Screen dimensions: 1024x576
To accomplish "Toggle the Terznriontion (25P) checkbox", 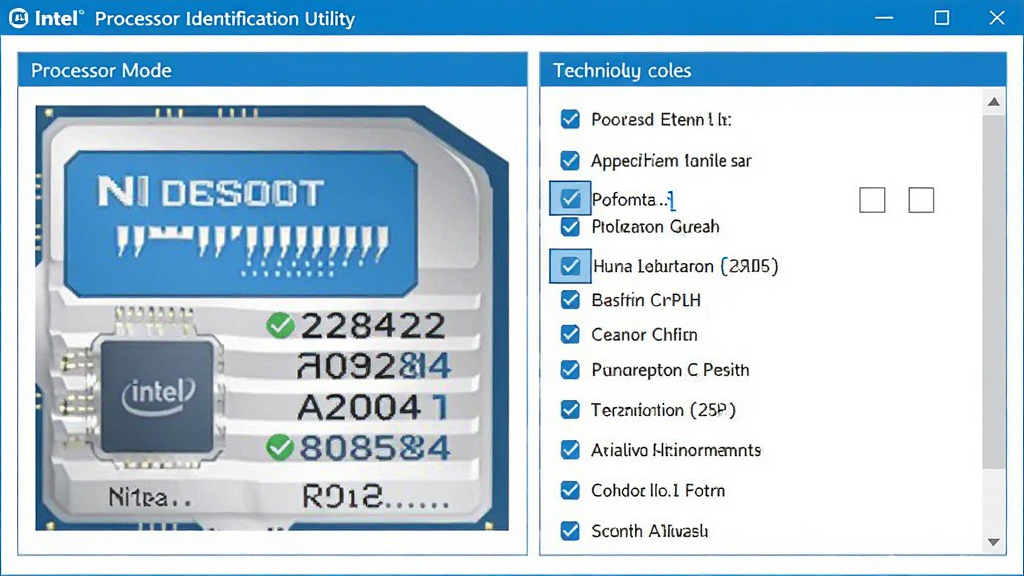I will (x=570, y=409).
